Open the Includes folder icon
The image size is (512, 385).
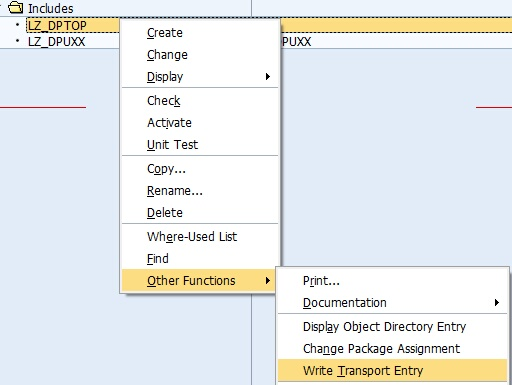tap(16, 7)
